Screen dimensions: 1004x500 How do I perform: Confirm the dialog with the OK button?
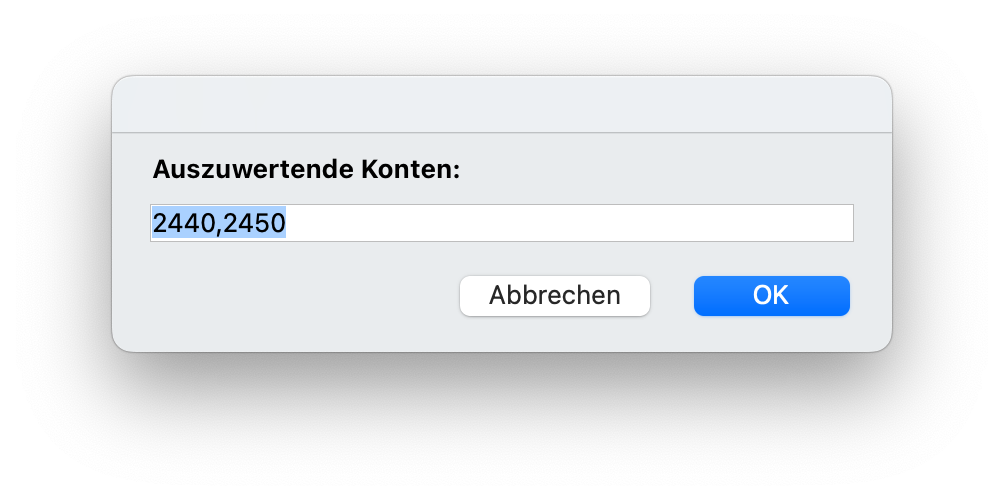point(771,296)
